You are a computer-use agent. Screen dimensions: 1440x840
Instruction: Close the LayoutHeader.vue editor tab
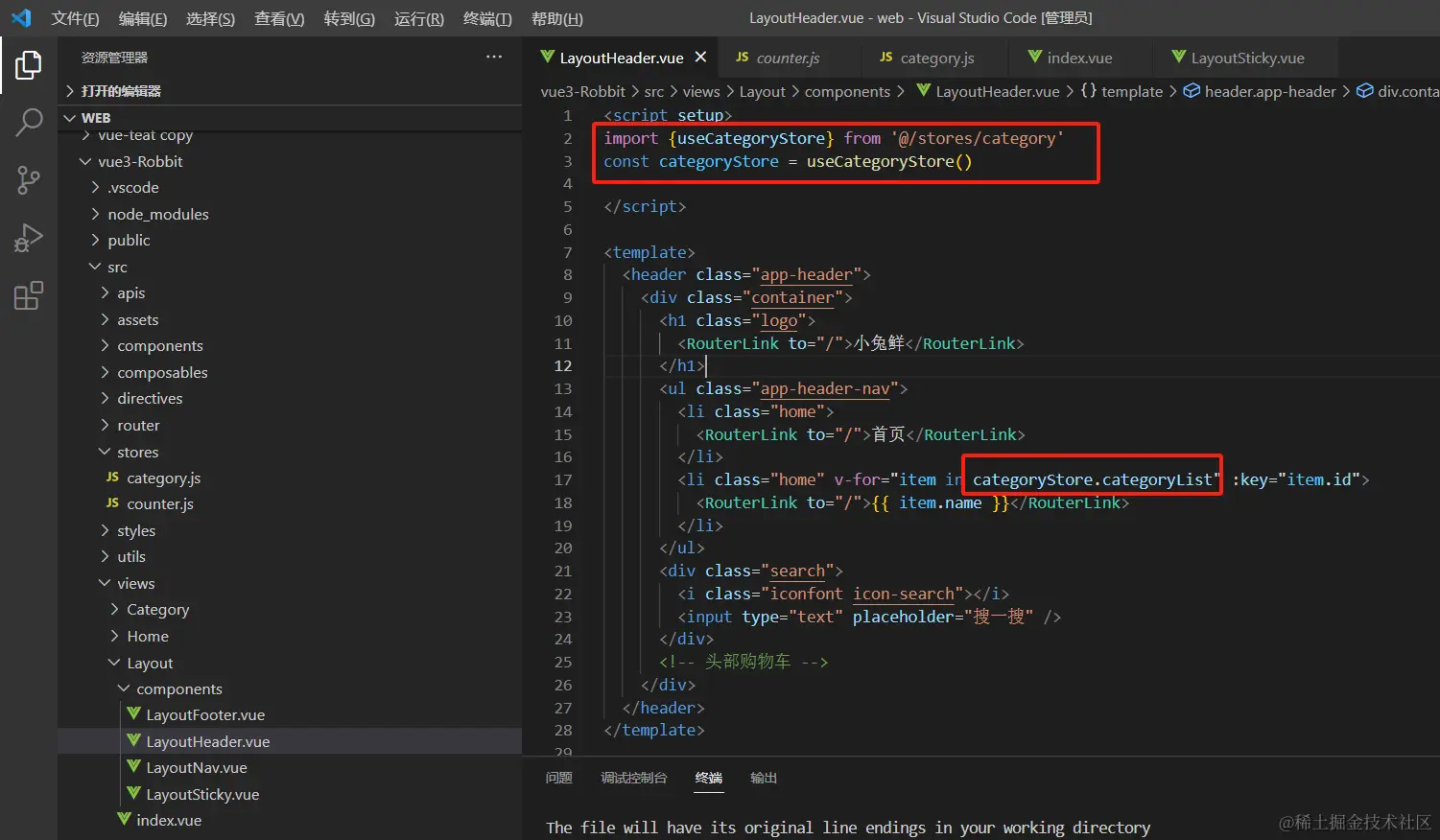click(700, 58)
